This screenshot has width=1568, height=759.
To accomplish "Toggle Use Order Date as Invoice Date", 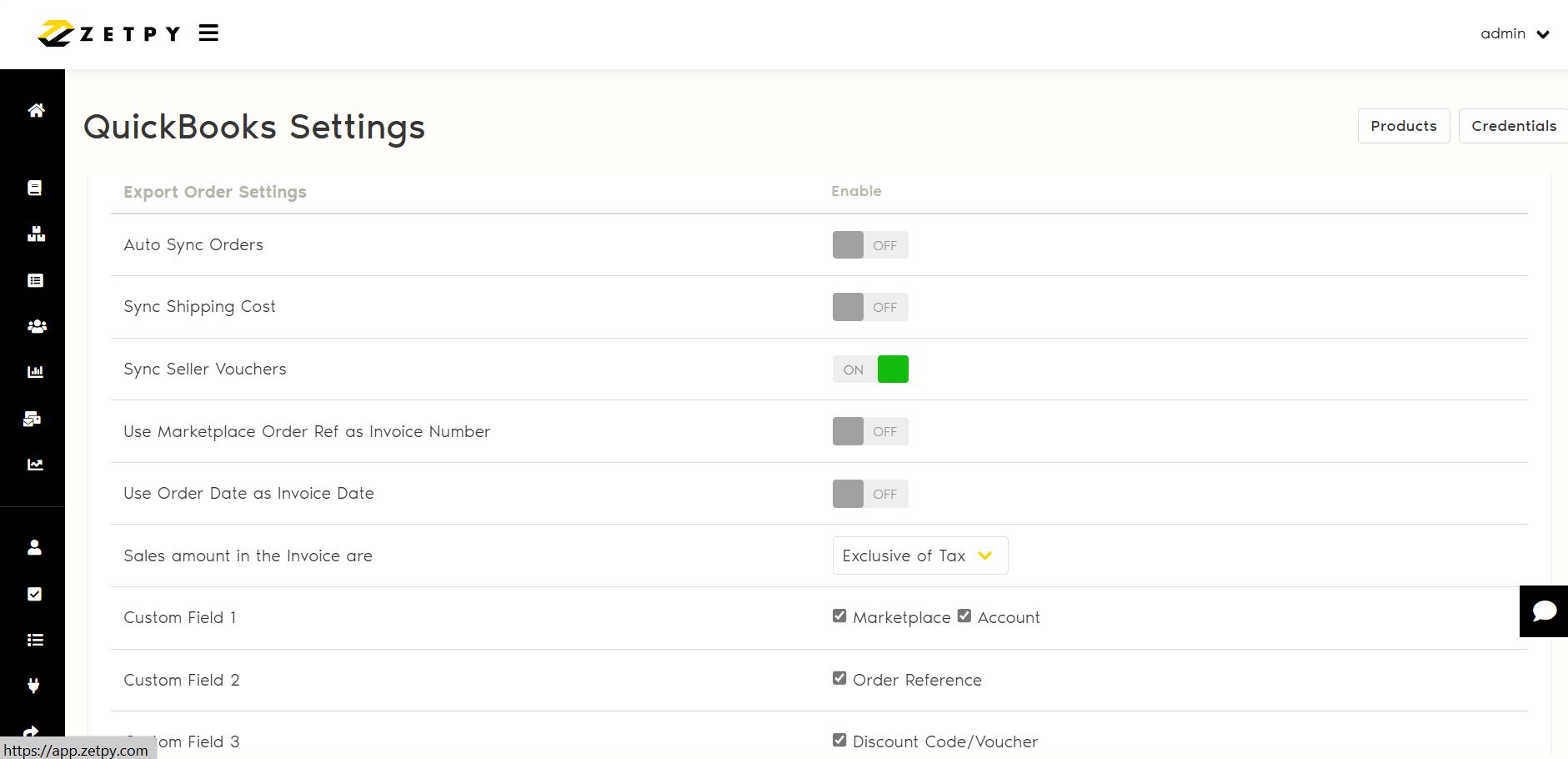I will pyautogui.click(x=869, y=494).
